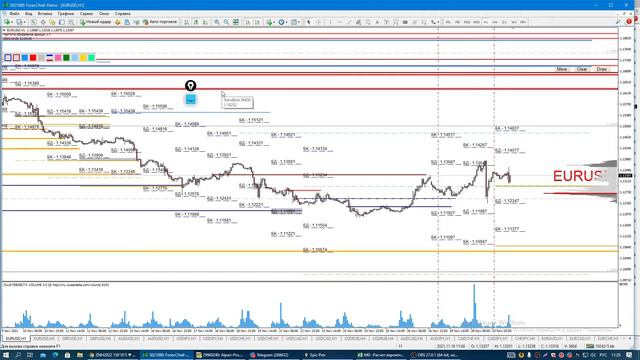Click the Clear button on chart

tap(582, 69)
